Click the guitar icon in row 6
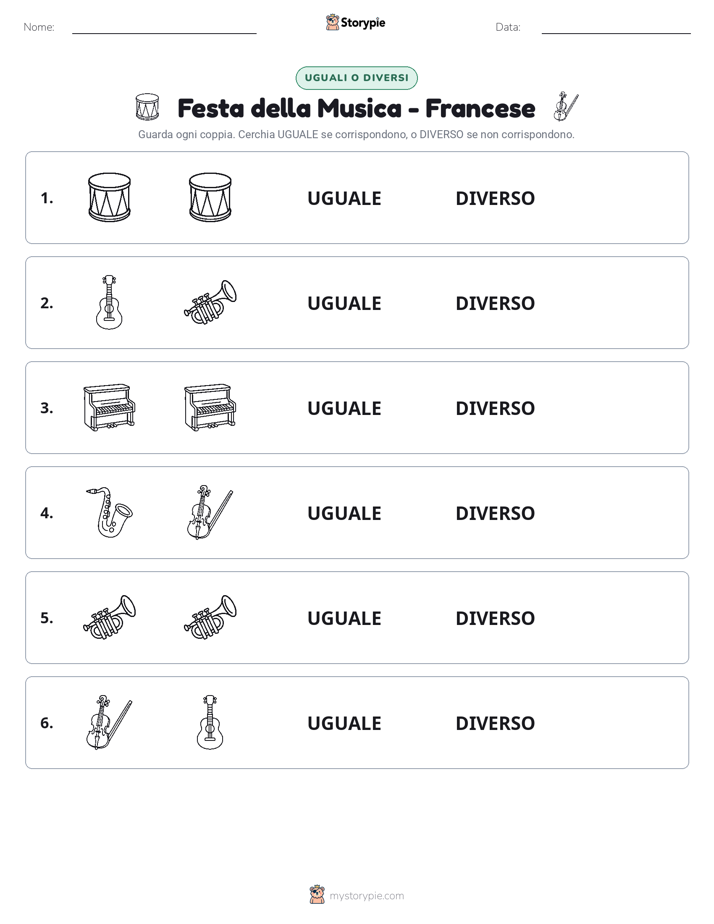The image size is (714, 924). pyautogui.click(x=210, y=722)
